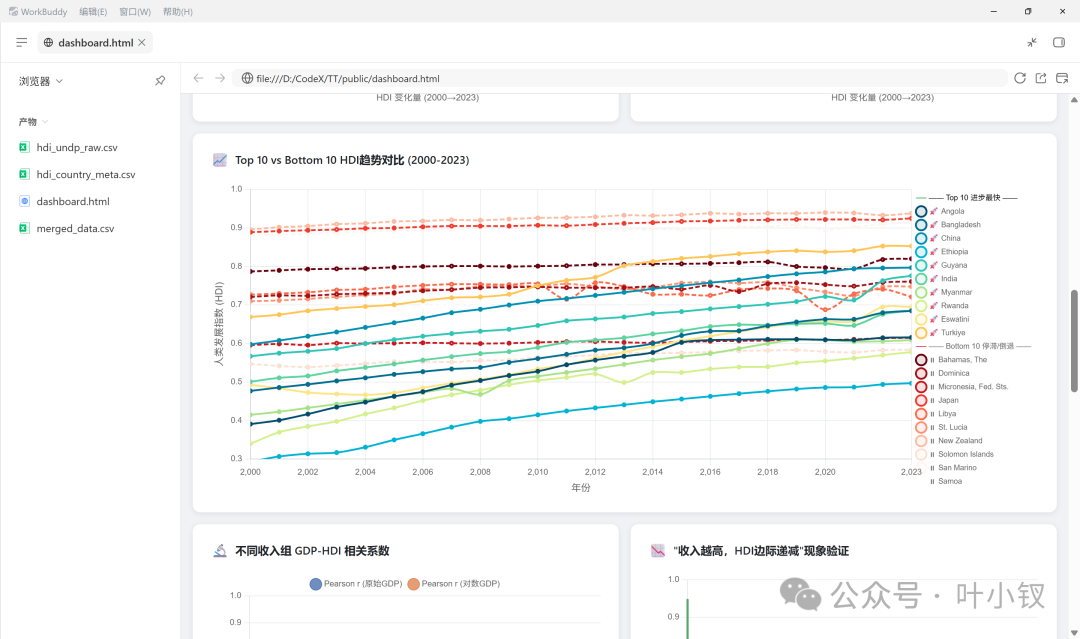Click the WorkBuddy app logo
The height and width of the screenshot is (639, 1080).
click(13, 12)
